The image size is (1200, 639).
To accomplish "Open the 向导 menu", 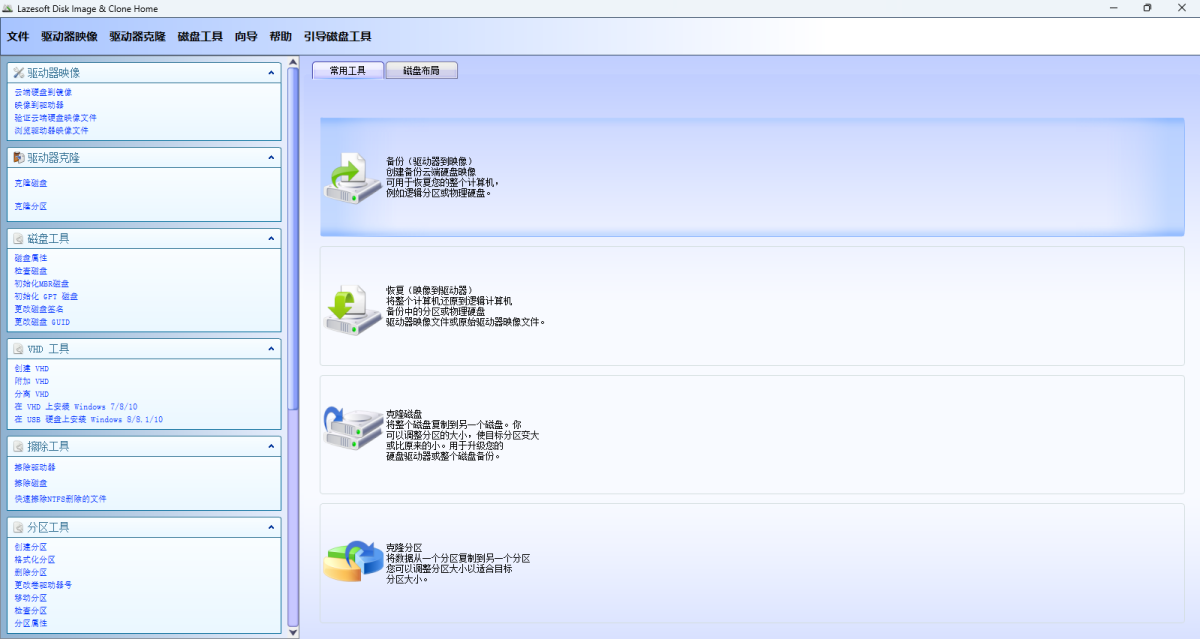I will [x=246, y=37].
